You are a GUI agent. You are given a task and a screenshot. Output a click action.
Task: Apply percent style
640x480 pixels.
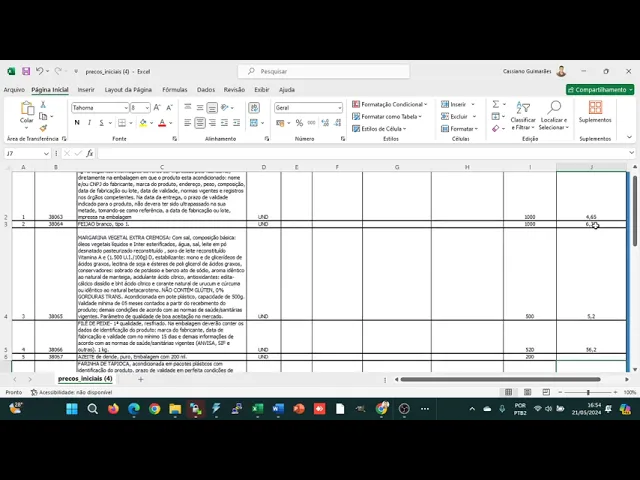pyautogui.click(x=299, y=123)
